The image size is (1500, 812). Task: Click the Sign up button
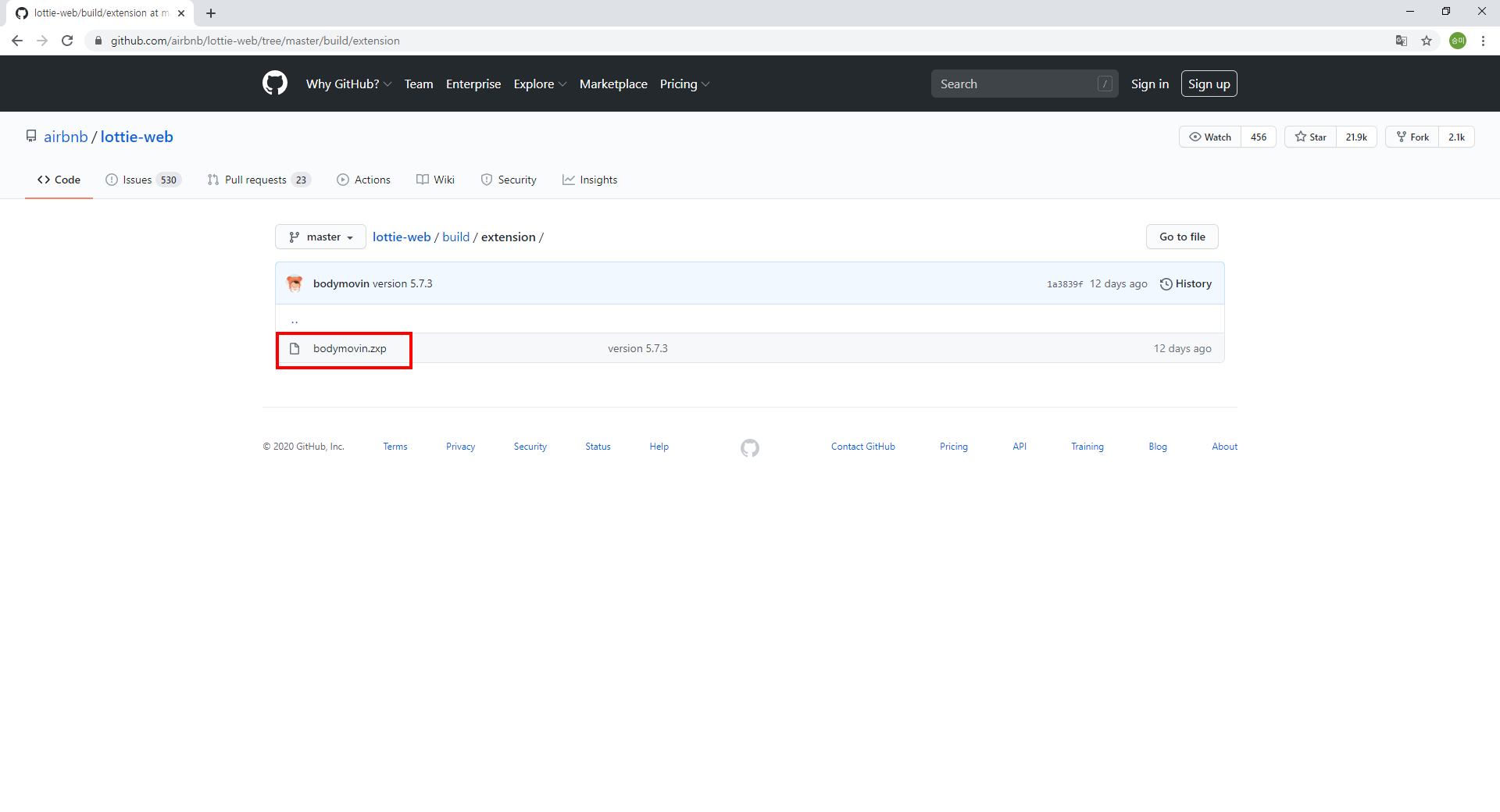pyautogui.click(x=1209, y=84)
